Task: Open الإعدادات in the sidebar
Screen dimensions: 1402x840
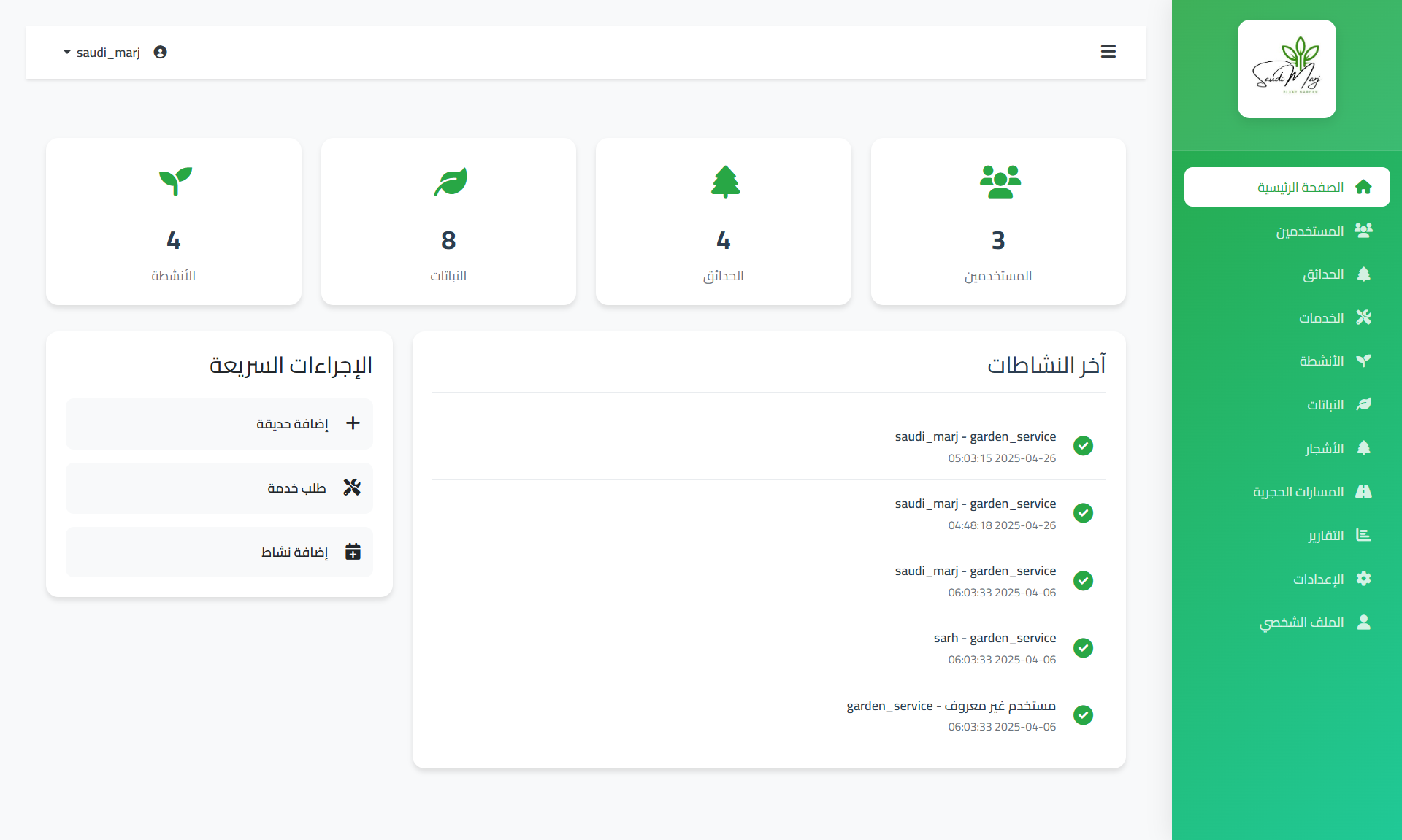Action: pyautogui.click(x=1287, y=579)
